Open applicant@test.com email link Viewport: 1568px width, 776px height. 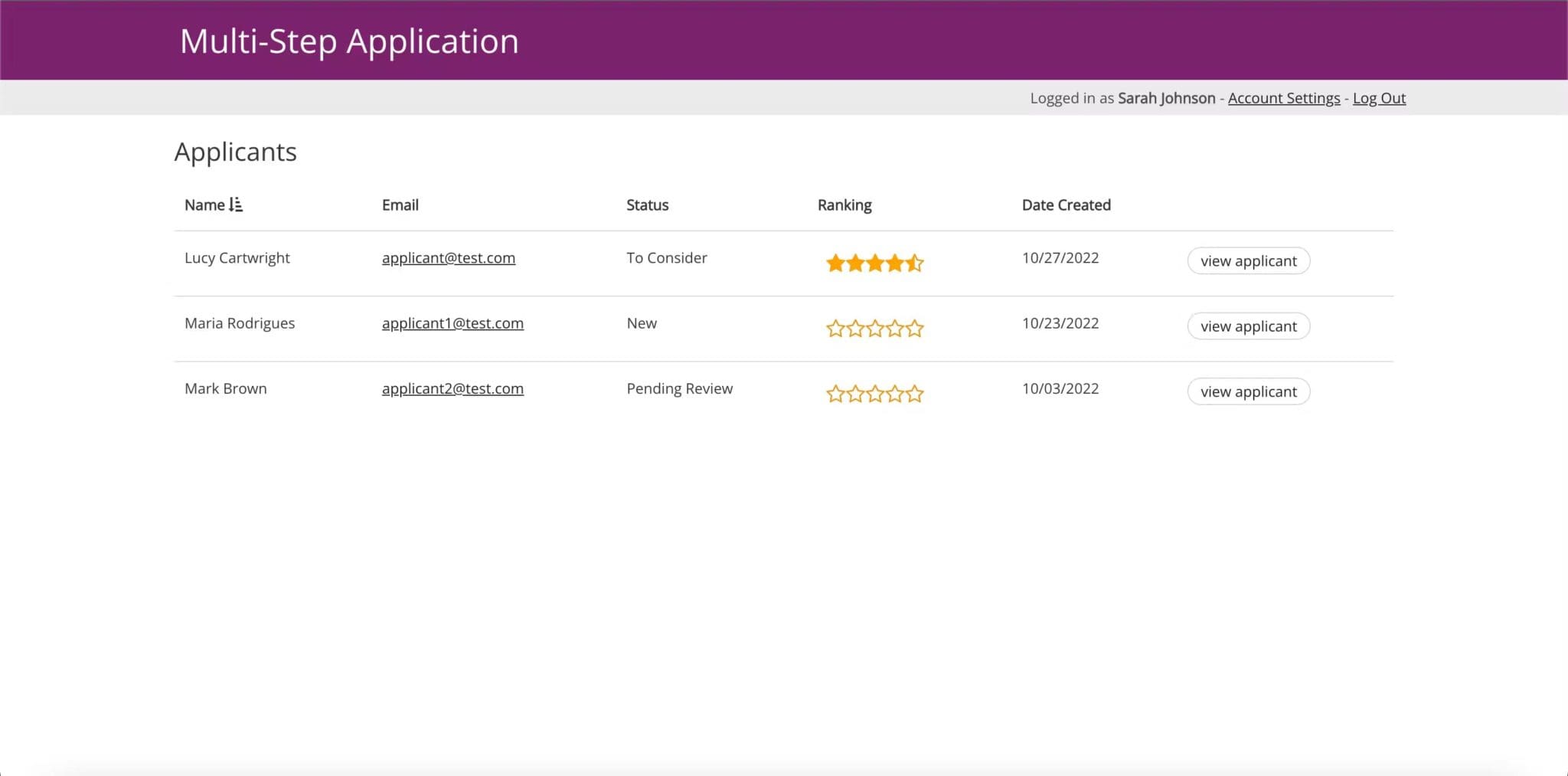(448, 257)
